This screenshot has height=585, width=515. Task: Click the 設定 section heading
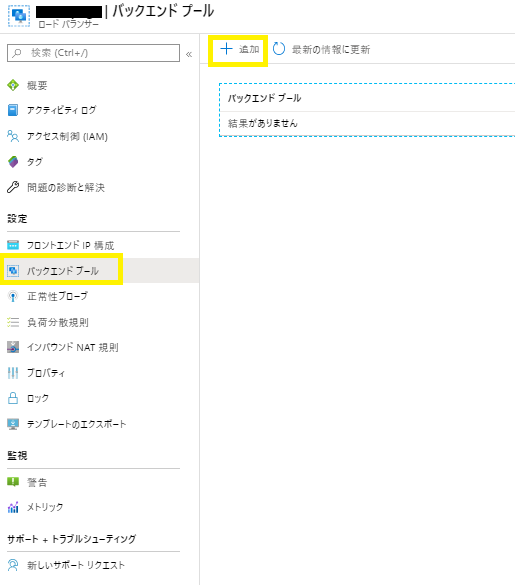point(17,219)
